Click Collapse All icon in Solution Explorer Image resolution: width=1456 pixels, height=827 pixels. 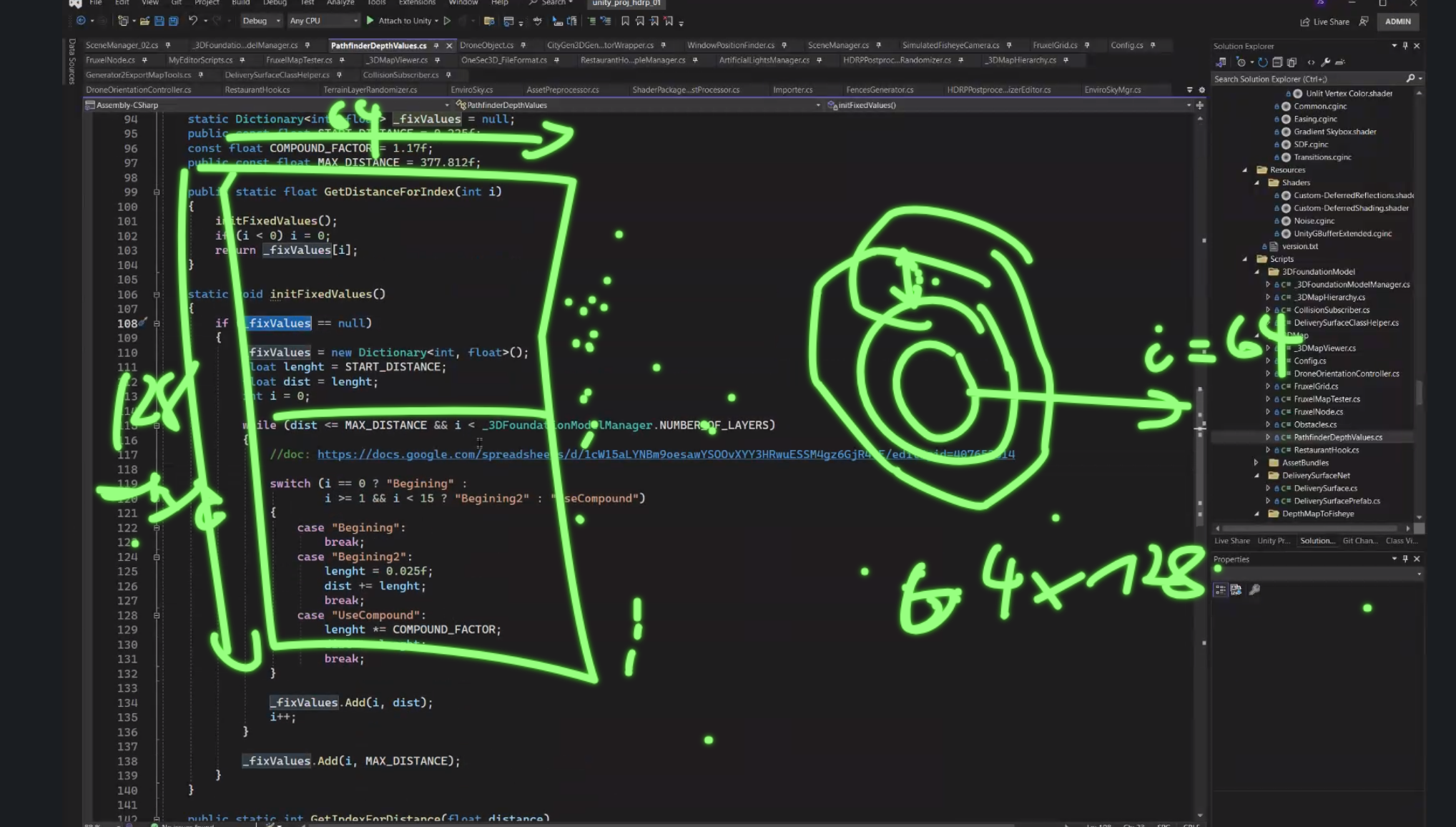[x=1277, y=62]
